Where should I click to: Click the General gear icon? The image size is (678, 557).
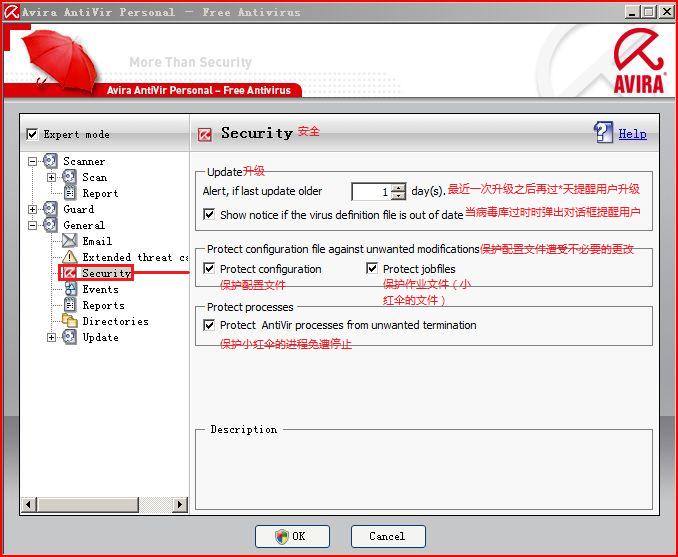pyautogui.click(x=50, y=225)
